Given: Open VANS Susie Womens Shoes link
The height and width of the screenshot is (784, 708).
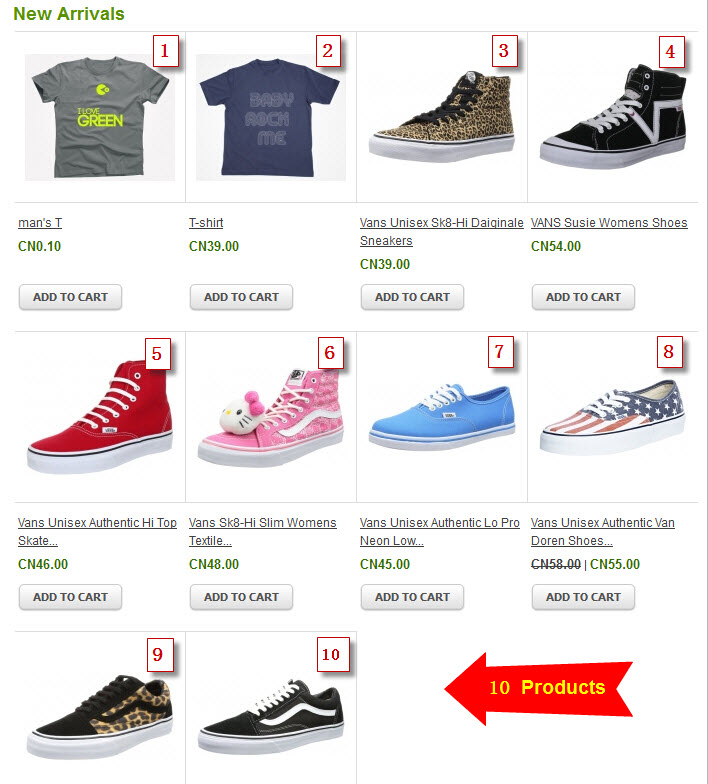Looking at the screenshot, I should 609,222.
